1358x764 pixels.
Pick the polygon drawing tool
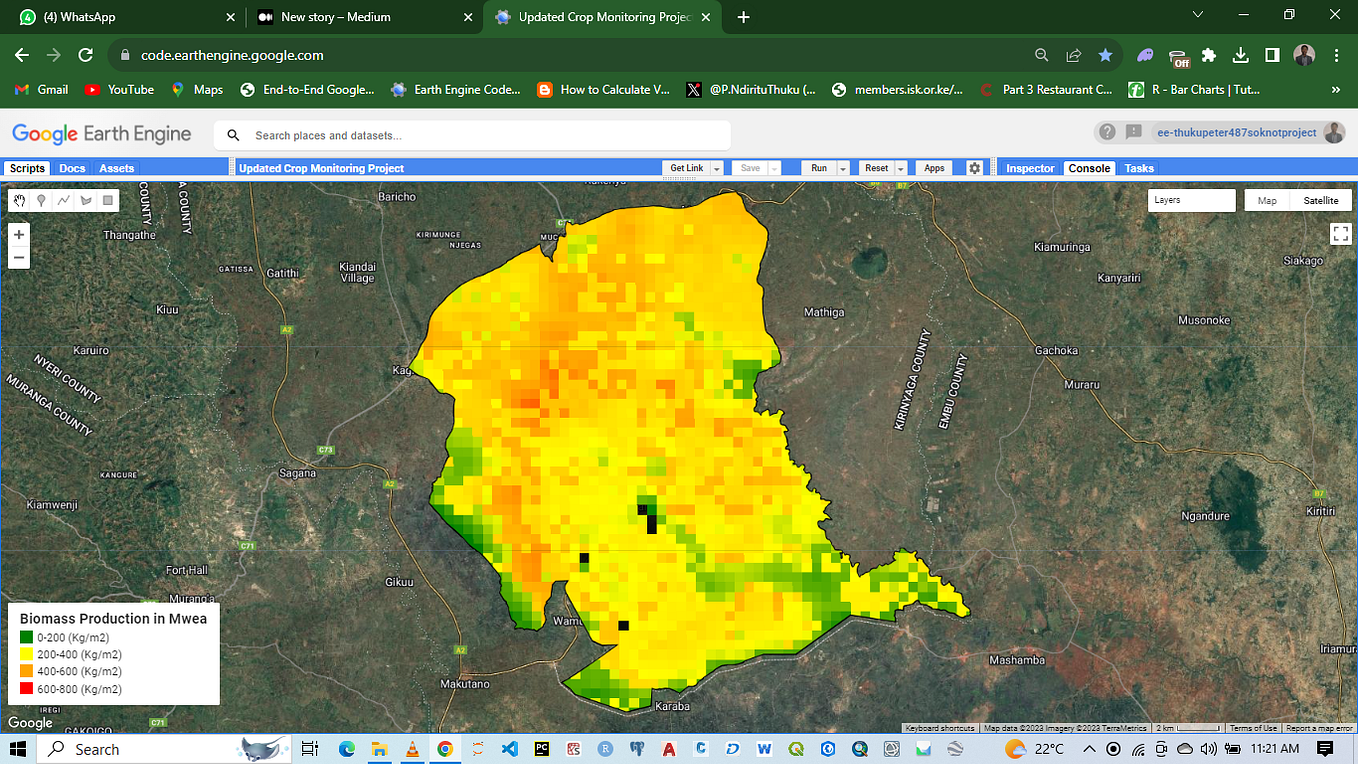click(x=84, y=200)
